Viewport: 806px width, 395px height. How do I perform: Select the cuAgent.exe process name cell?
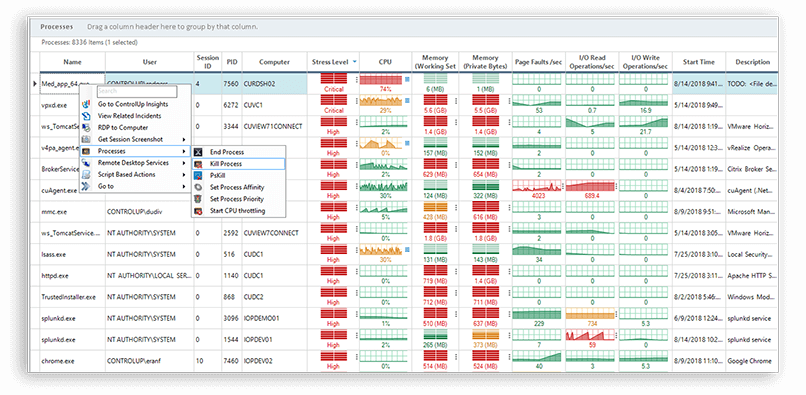[60, 190]
